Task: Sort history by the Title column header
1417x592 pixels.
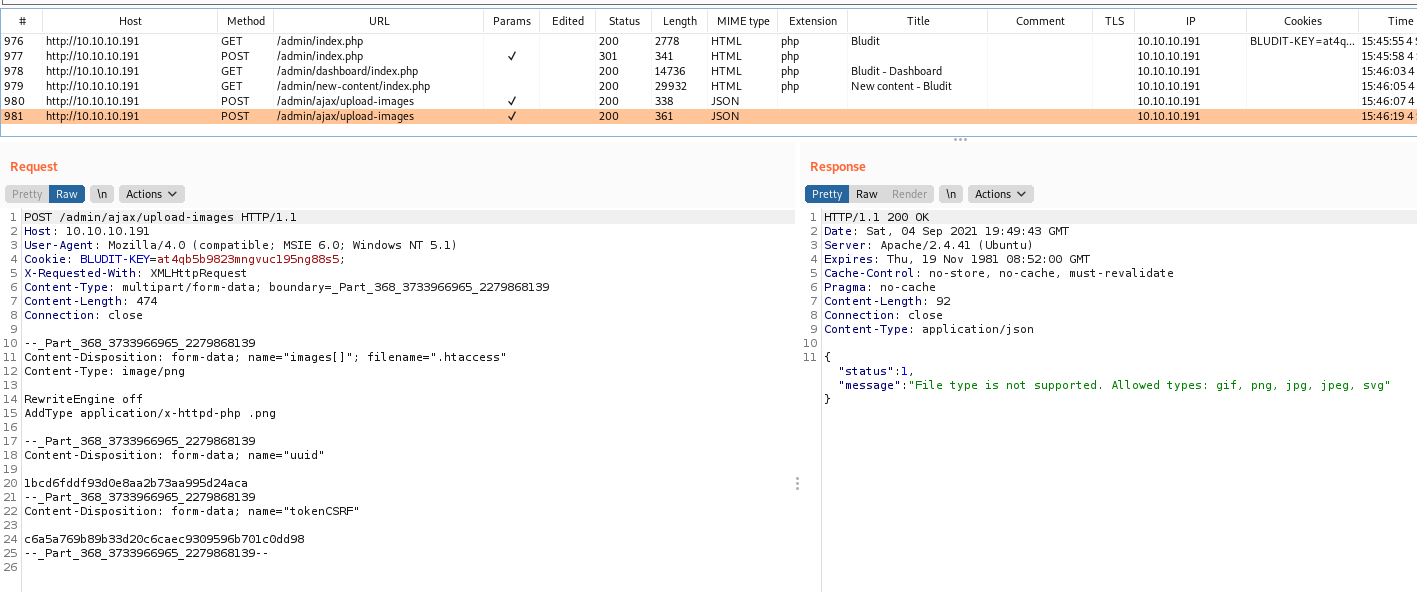Action: [918, 21]
